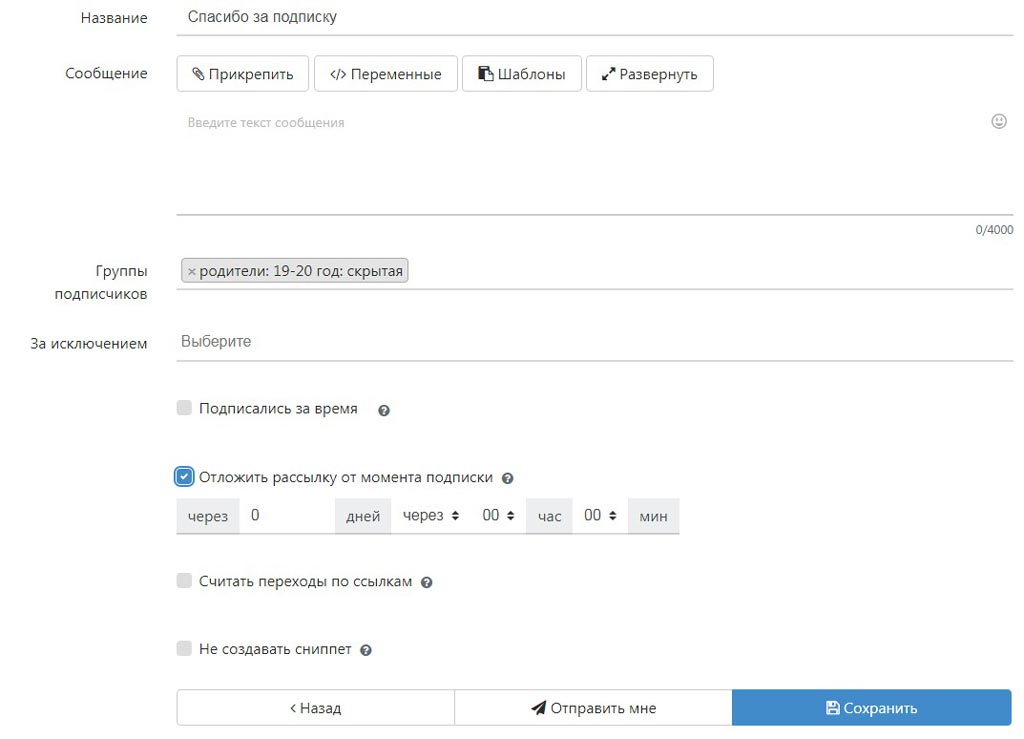
Task: Tick Не создавать сниппет checkbox
Action: point(184,649)
